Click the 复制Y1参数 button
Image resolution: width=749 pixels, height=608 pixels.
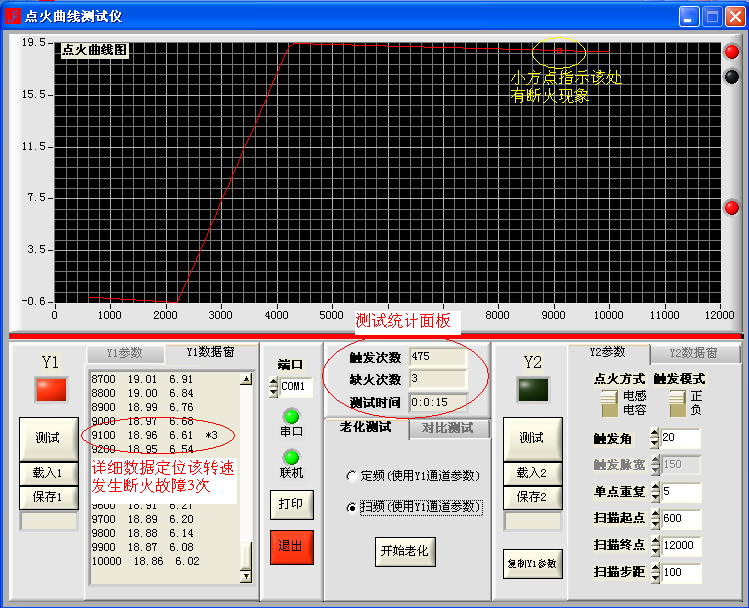point(533,564)
